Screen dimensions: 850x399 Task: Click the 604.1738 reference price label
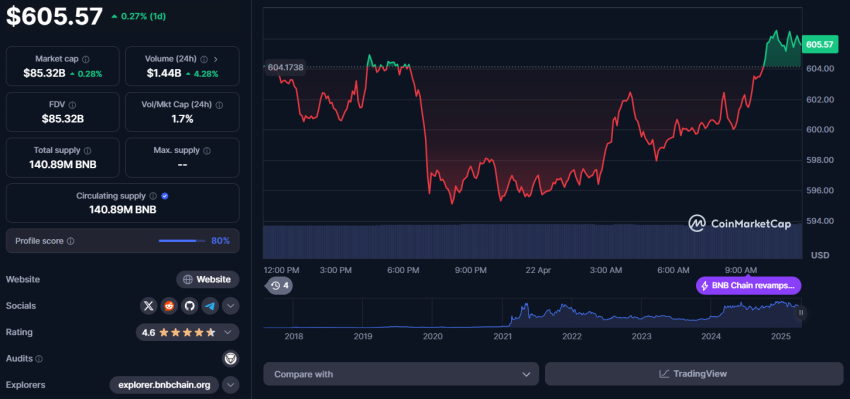coord(285,67)
